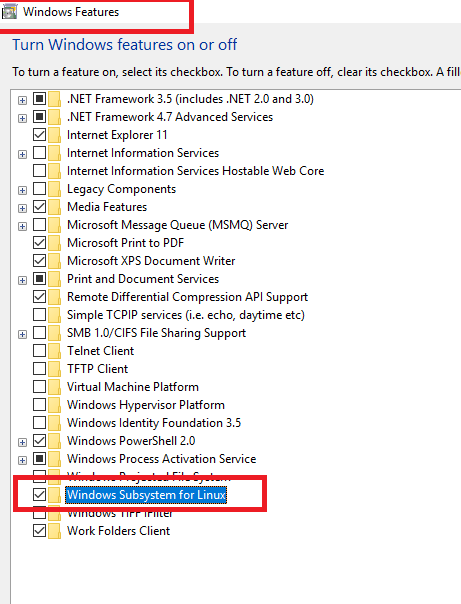Select the TFTP Client entry
The height and width of the screenshot is (604, 461).
coord(97,369)
